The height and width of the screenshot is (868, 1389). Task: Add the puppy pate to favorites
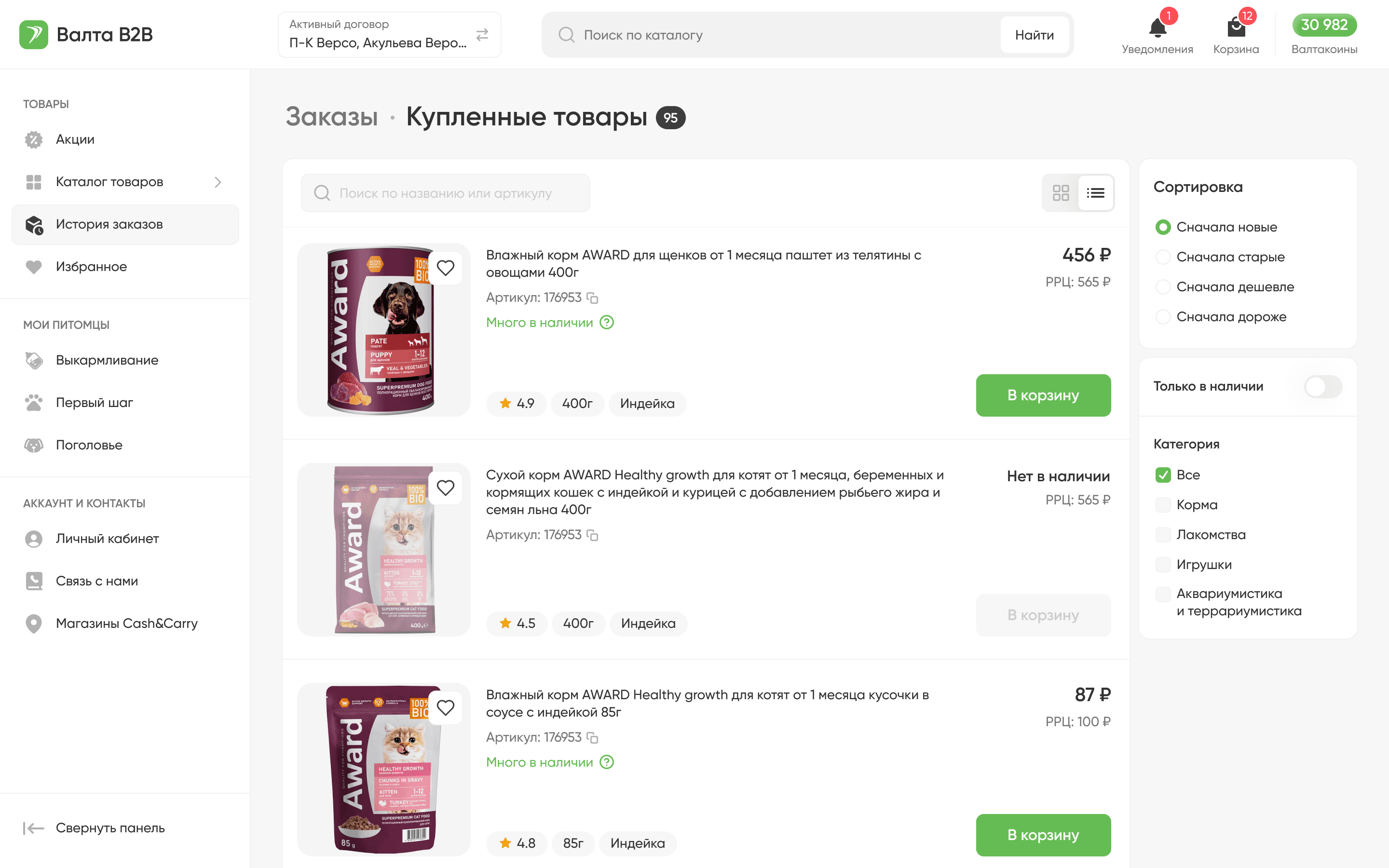tap(446, 268)
